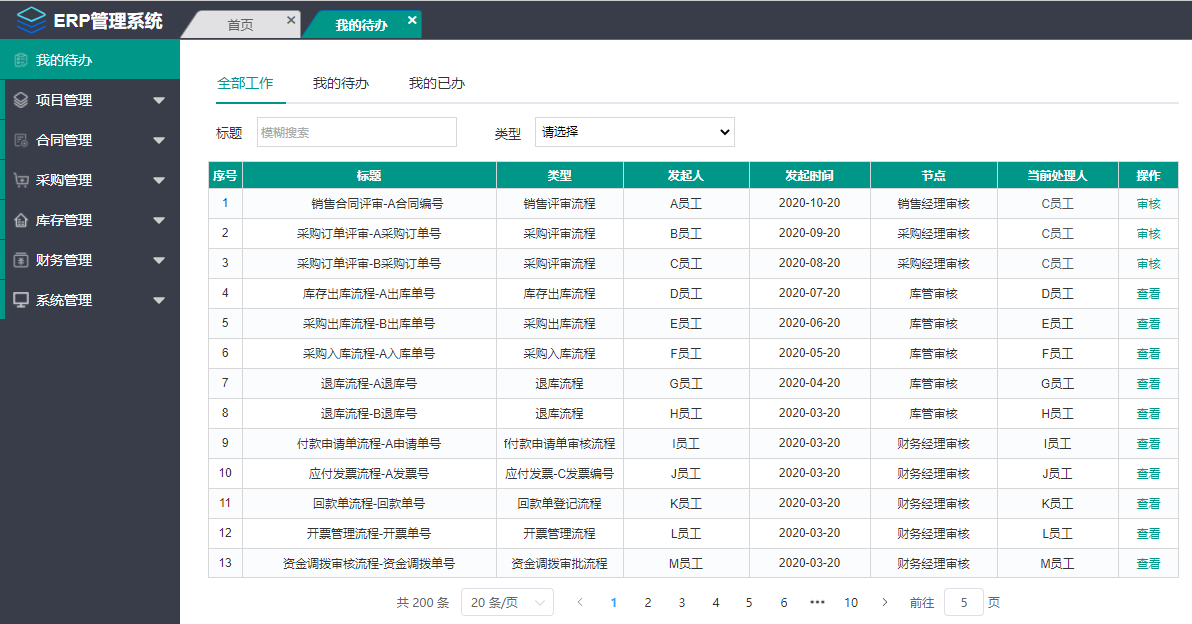The width and height of the screenshot is (1192, 624).
Task: Open the 20 条/页 page size dropdown
Action: [507, 603]
